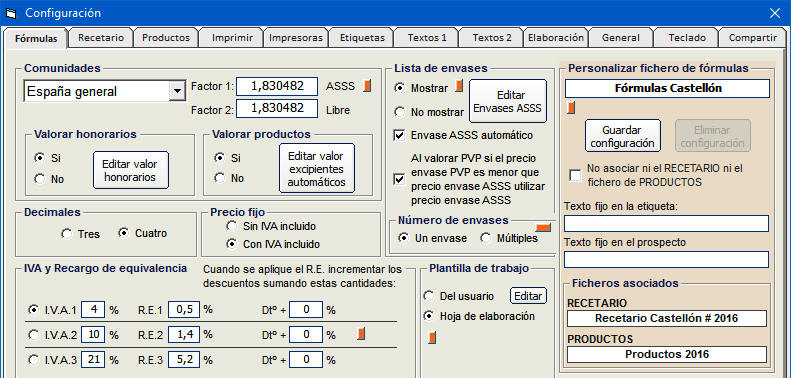
Task: Click Recetario Castellón # 2016 field
Action: (666, 318)
